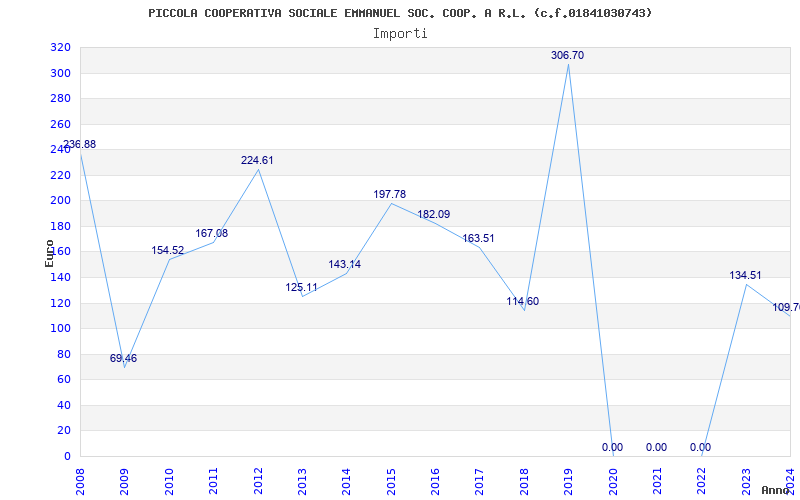
Task: Click the 2024 x-axis year label
Action: [790, 481]
